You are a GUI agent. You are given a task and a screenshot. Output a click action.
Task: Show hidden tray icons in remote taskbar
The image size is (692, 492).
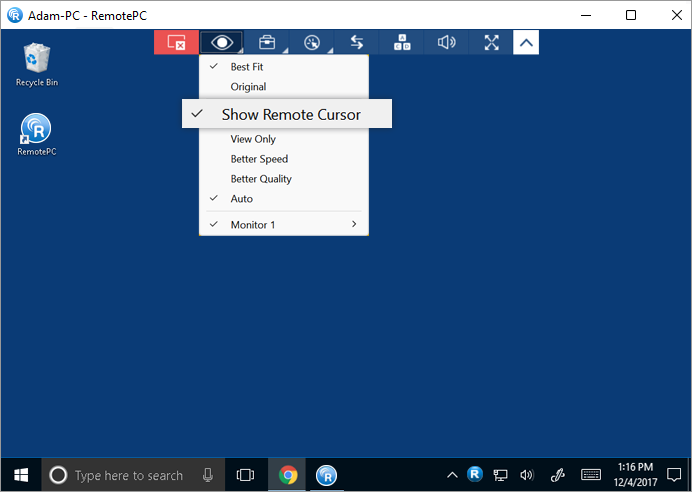click(x=451, y=475)
